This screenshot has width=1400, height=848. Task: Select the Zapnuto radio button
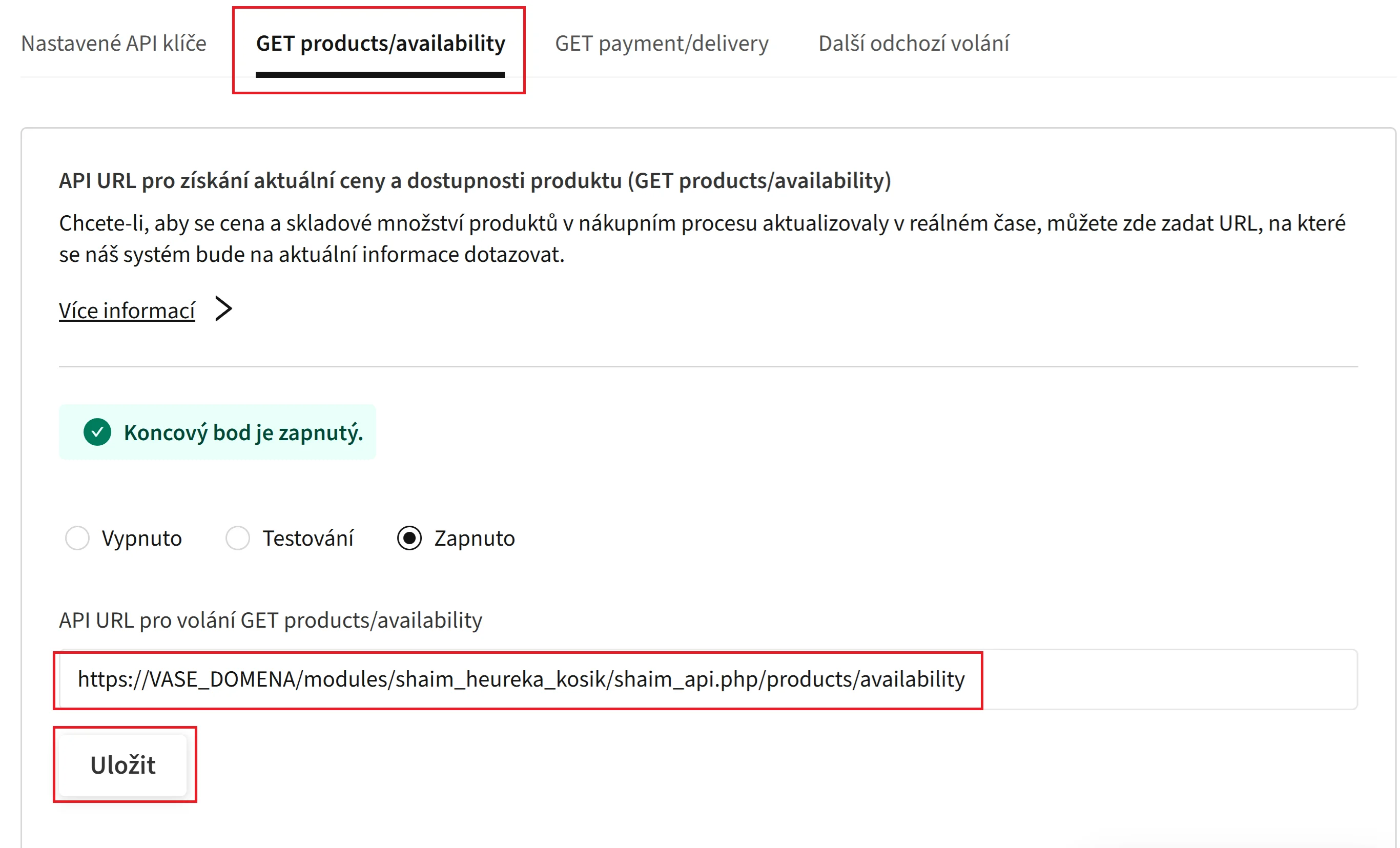[409, 538]
